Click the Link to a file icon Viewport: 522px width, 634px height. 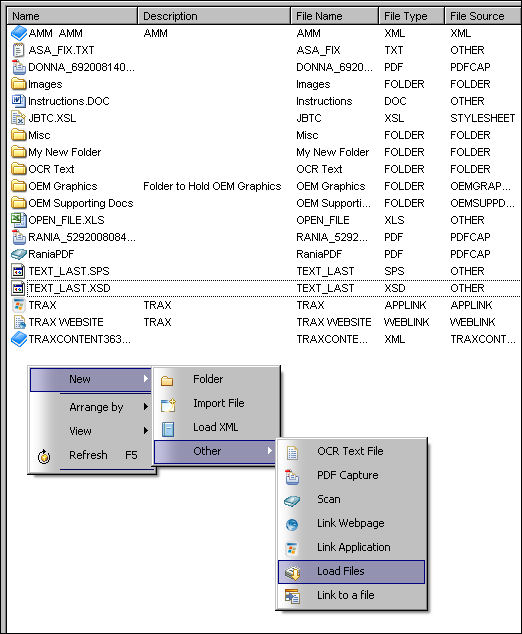click(292, 596)
